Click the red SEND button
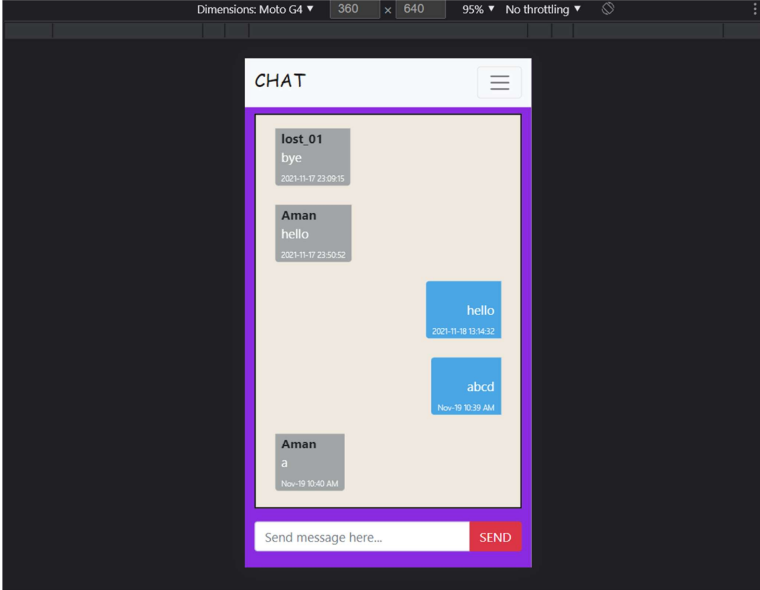760x590 pixels. [495, 537]
